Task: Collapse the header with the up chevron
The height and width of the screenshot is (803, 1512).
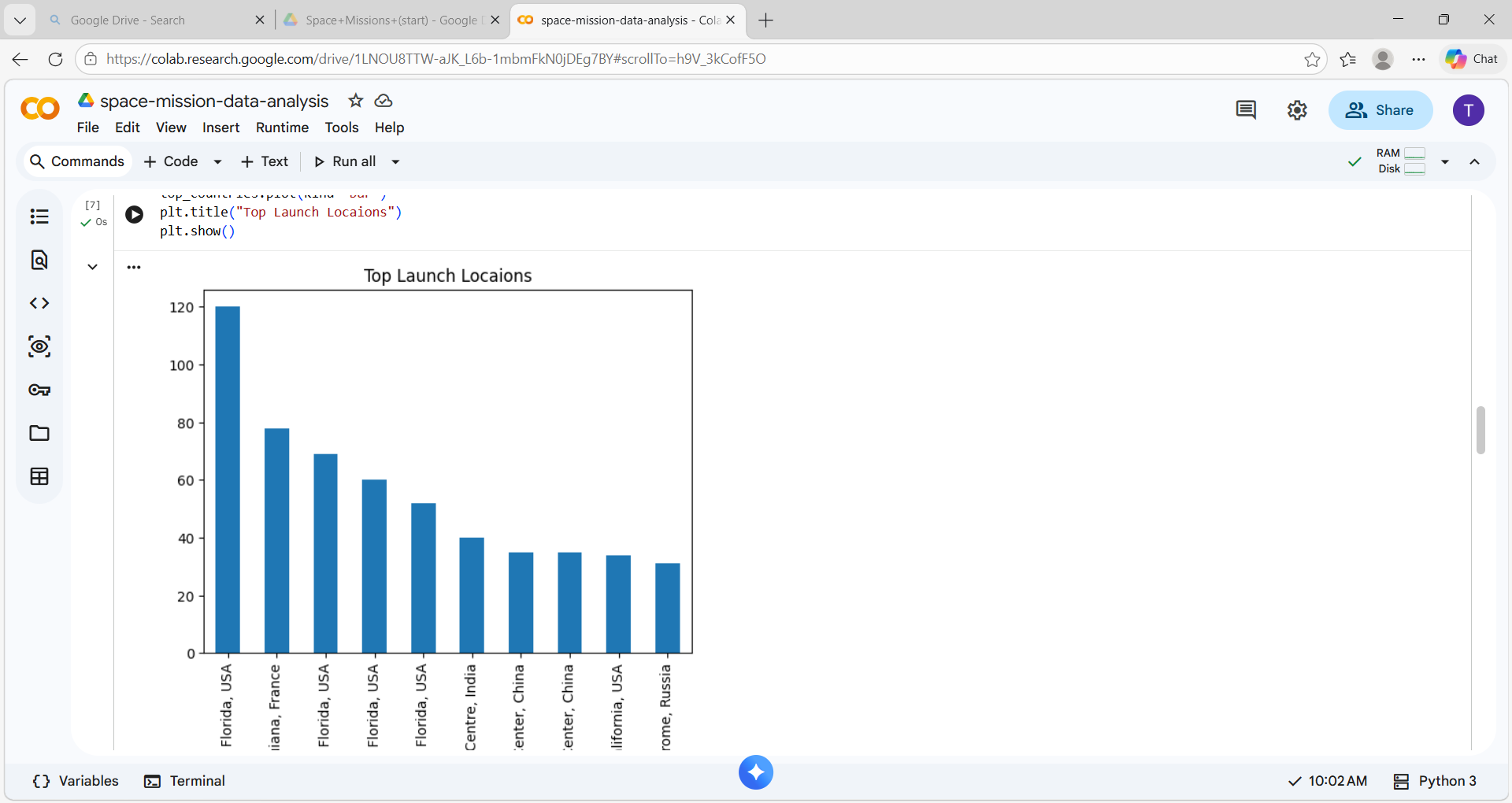Action: pyautogui.click(x=1475, y=161)
